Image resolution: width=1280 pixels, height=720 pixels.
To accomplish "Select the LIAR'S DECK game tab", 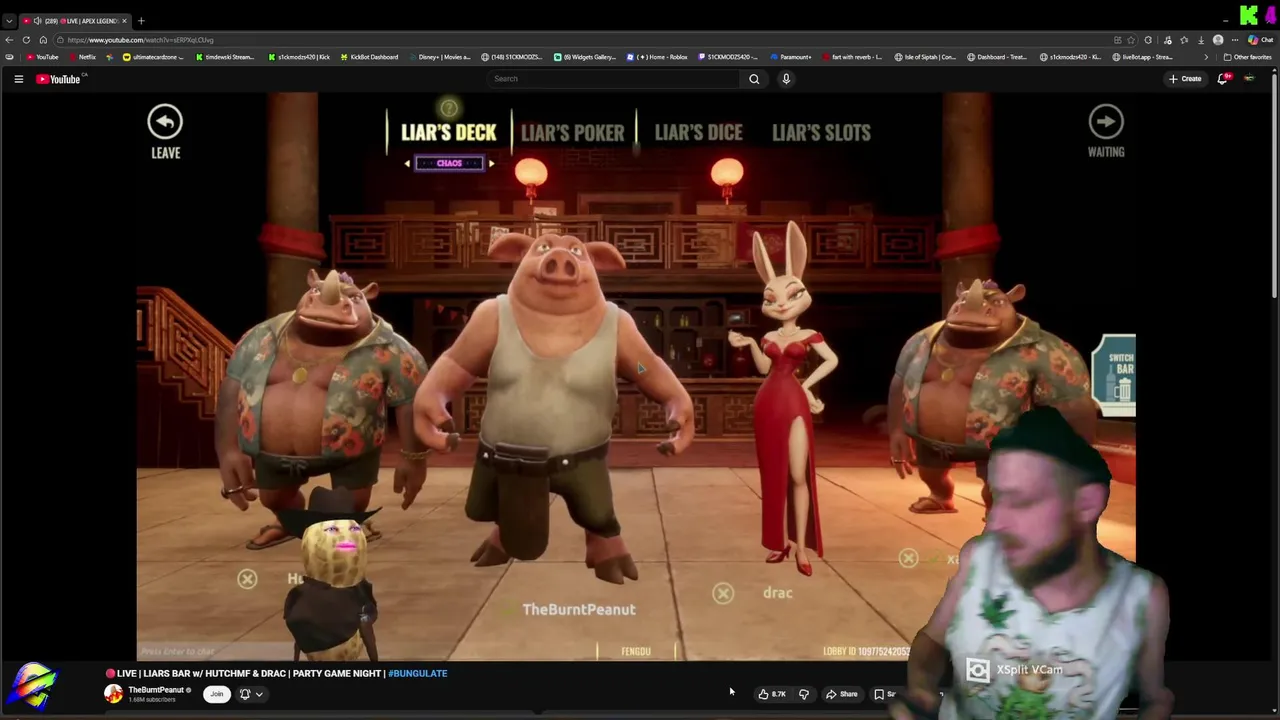I will point(448,132).
